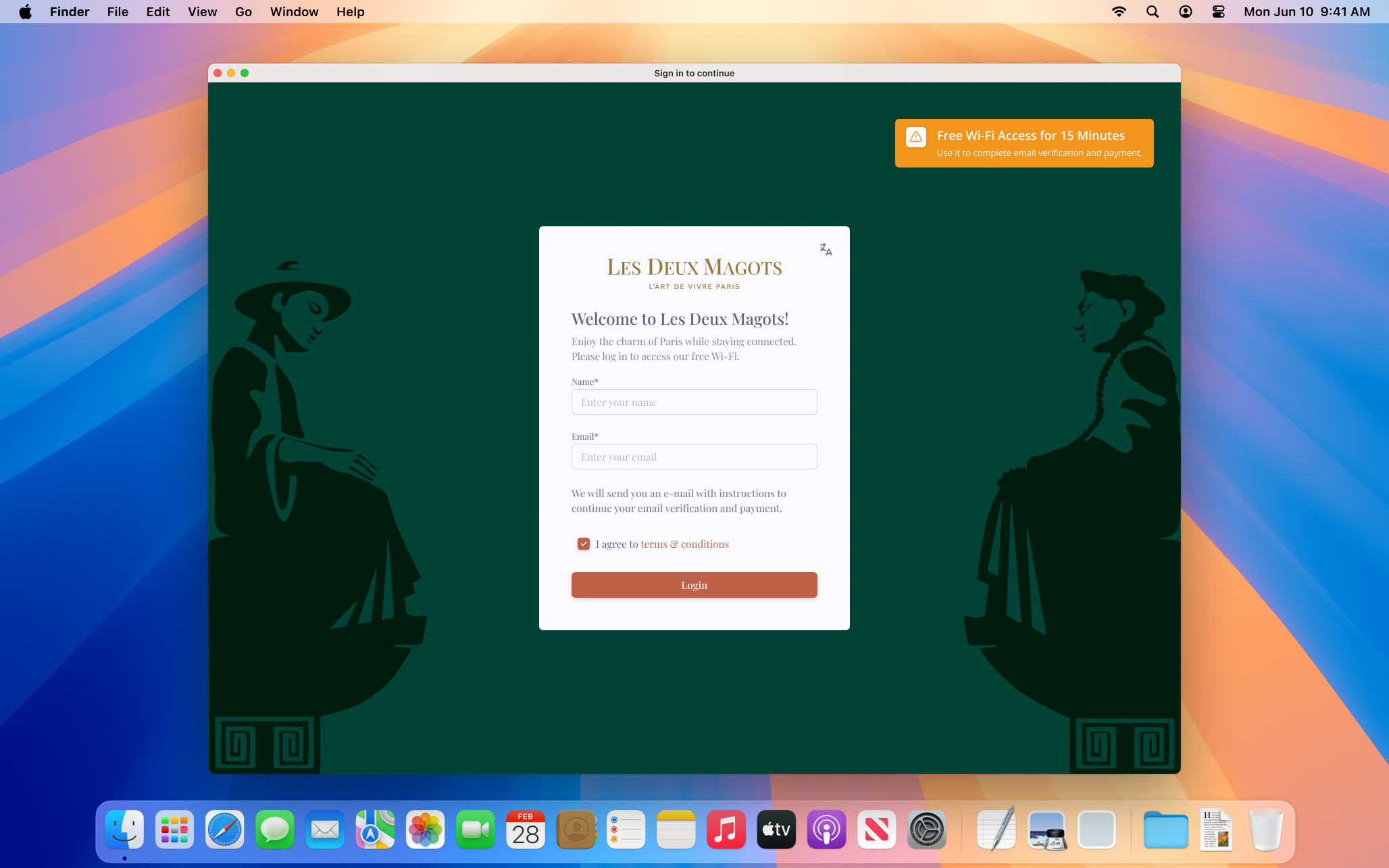Open Photos from the Dock

click(x=426, y=829)
